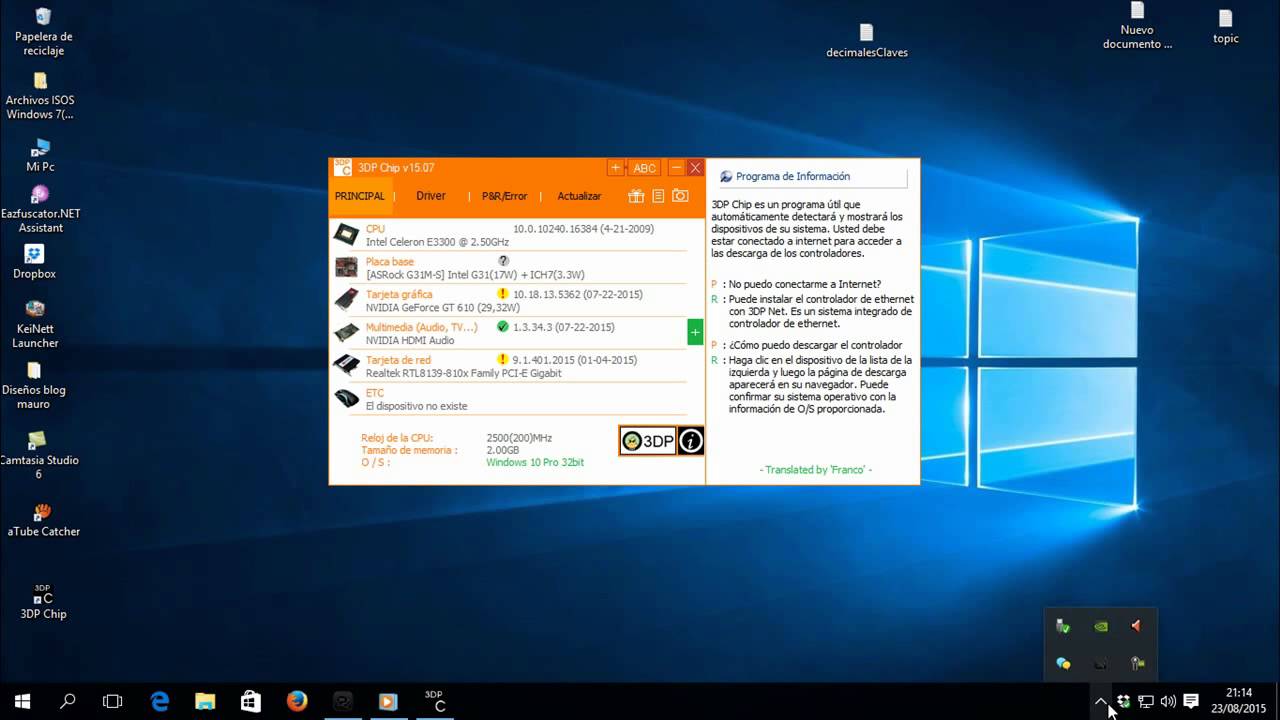Launch Firefox from the taskbar
1280x720 pixels.
point(297,702)
